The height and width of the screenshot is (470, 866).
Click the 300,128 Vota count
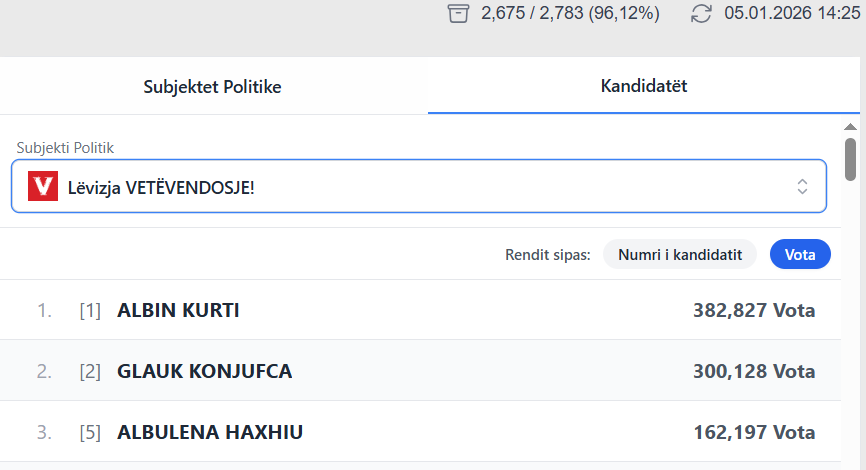(x=754, y=372)
